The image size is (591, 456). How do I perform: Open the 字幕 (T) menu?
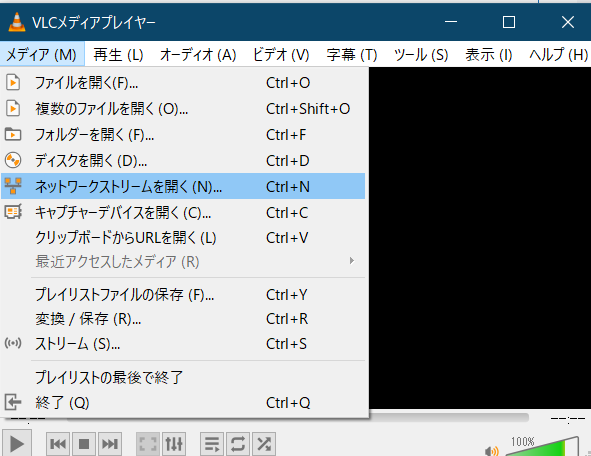(x=352, y=55)
